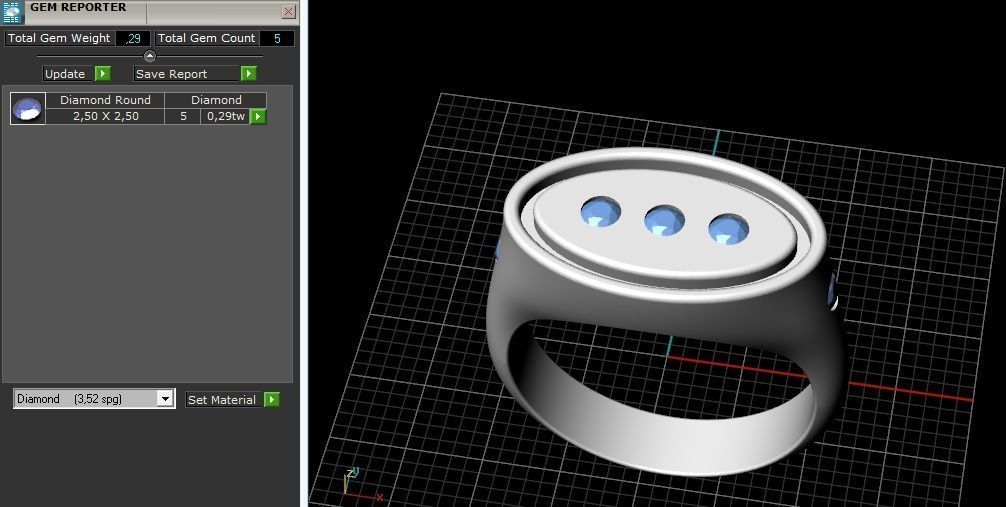Click the Total Gem Weight value field
Screen dimensions: 1006x507
point(133,39)
